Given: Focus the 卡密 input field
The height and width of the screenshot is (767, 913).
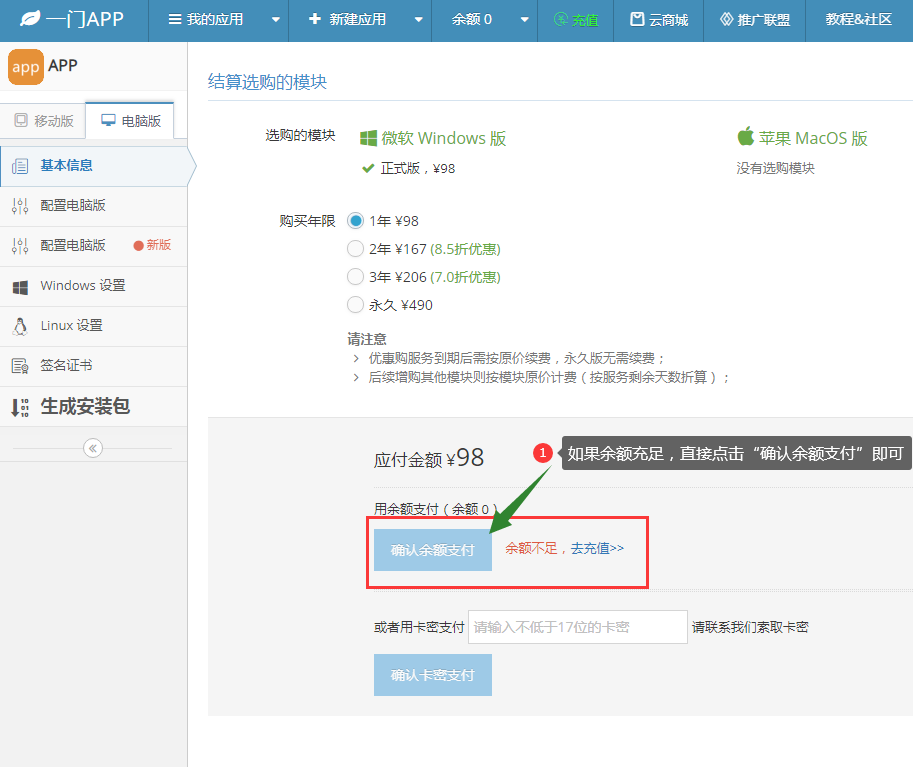Looking at the screenshot, I should click(x=578, y=627).
